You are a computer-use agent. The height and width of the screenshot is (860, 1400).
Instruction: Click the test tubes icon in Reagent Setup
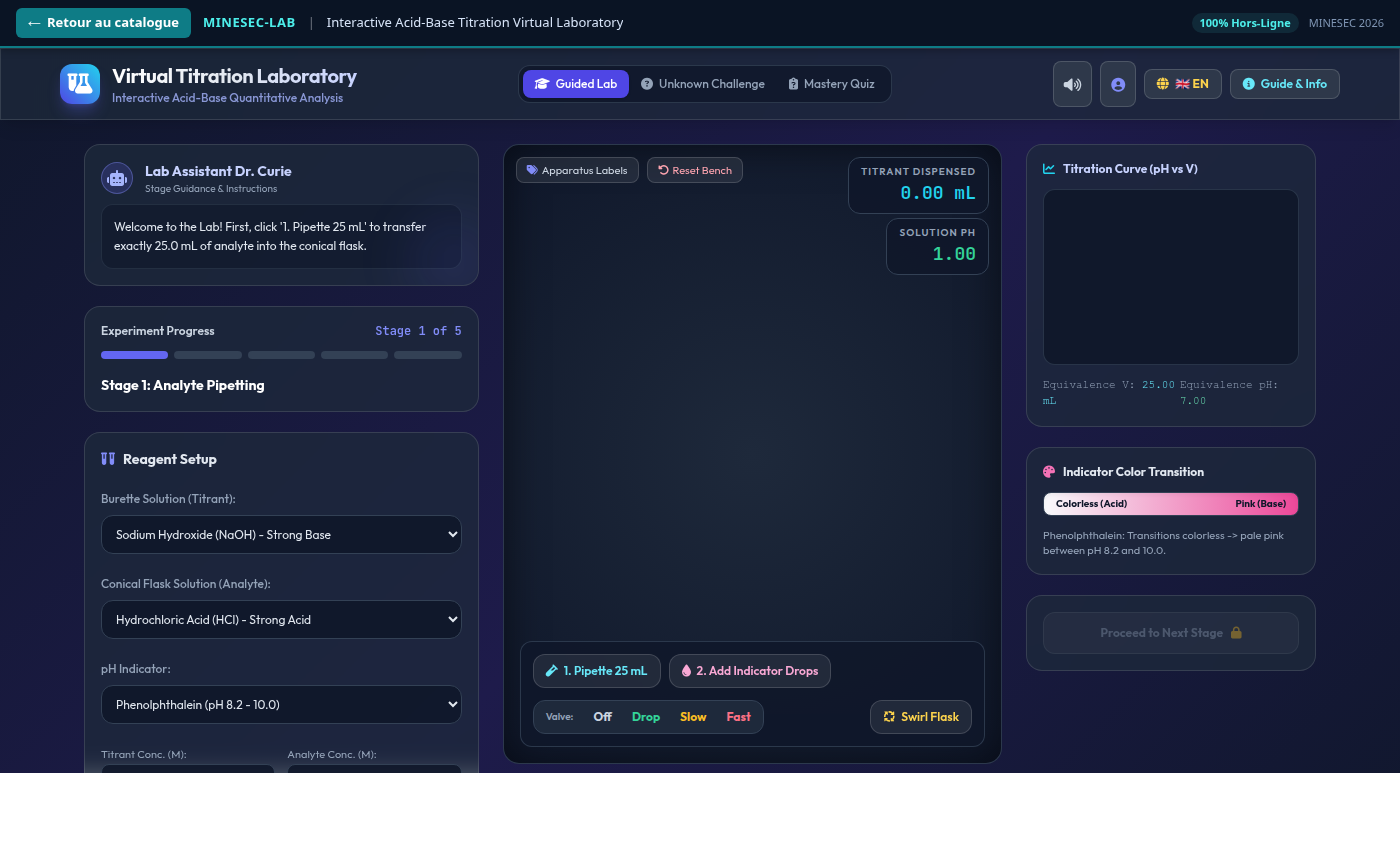[x=108, y=459]
